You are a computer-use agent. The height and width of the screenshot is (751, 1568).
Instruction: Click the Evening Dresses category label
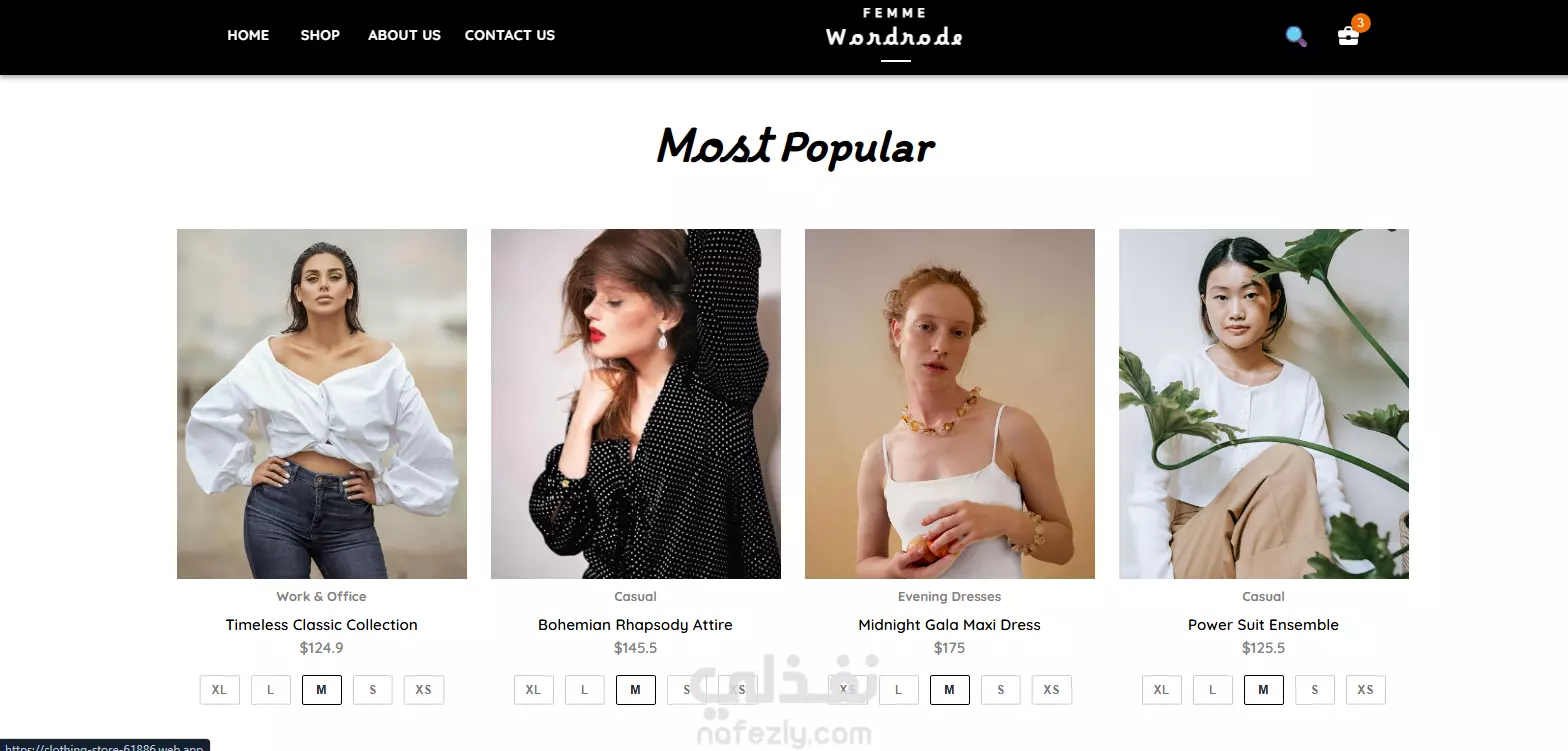point(949,597)
